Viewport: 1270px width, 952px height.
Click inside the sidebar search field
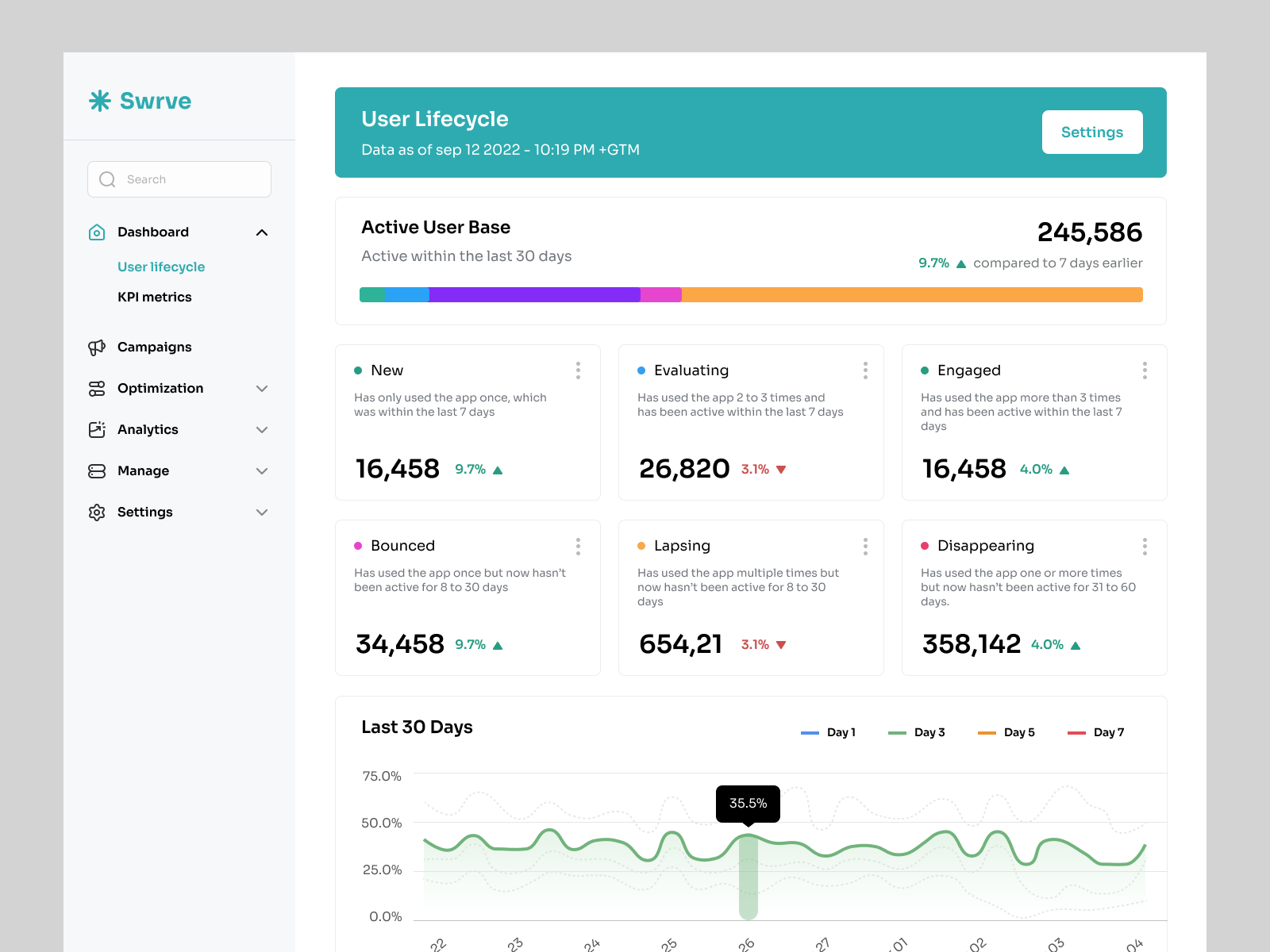179,178
